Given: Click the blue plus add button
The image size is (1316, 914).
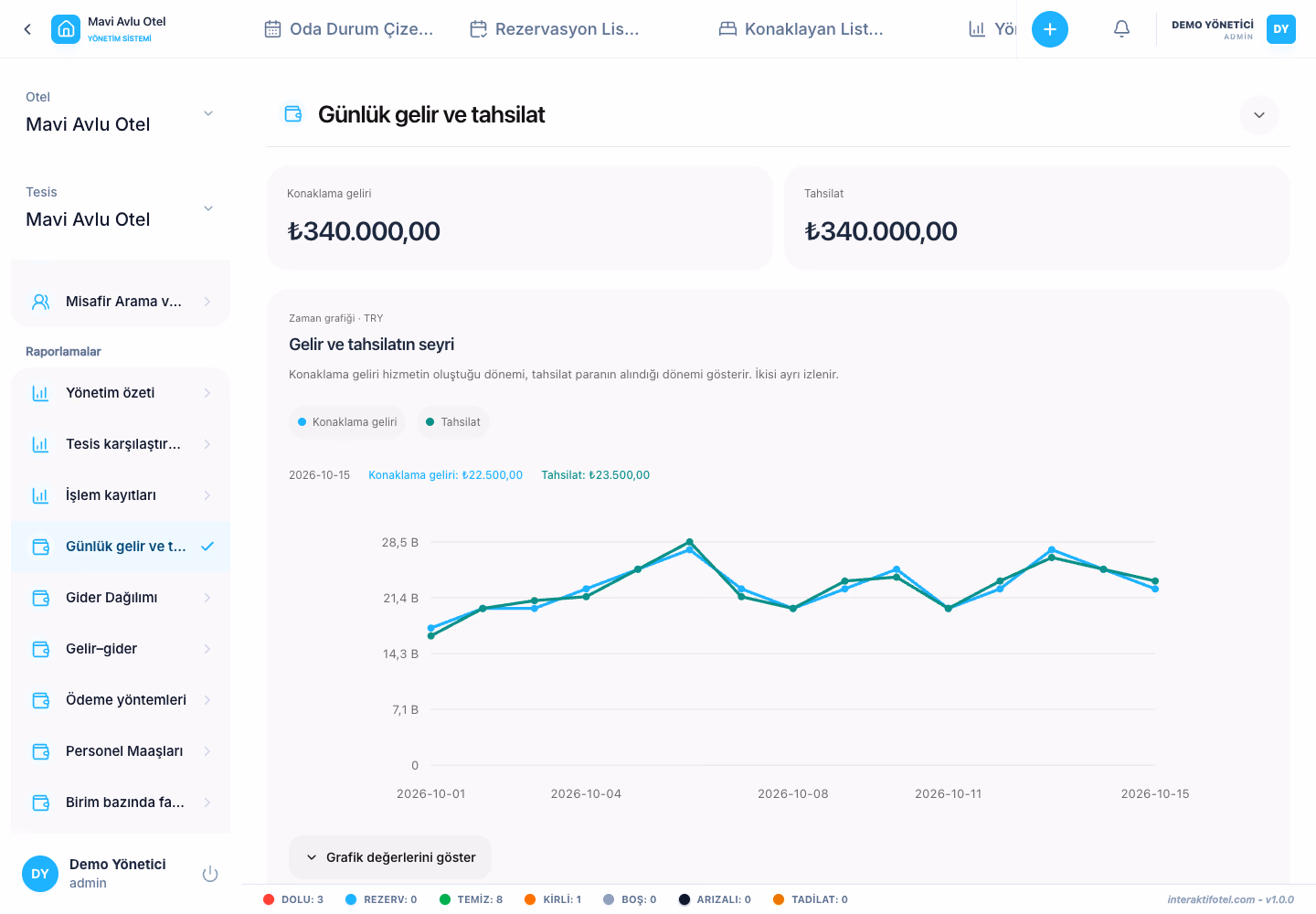Looking at the screenshot, I should tap(1050, 29).
